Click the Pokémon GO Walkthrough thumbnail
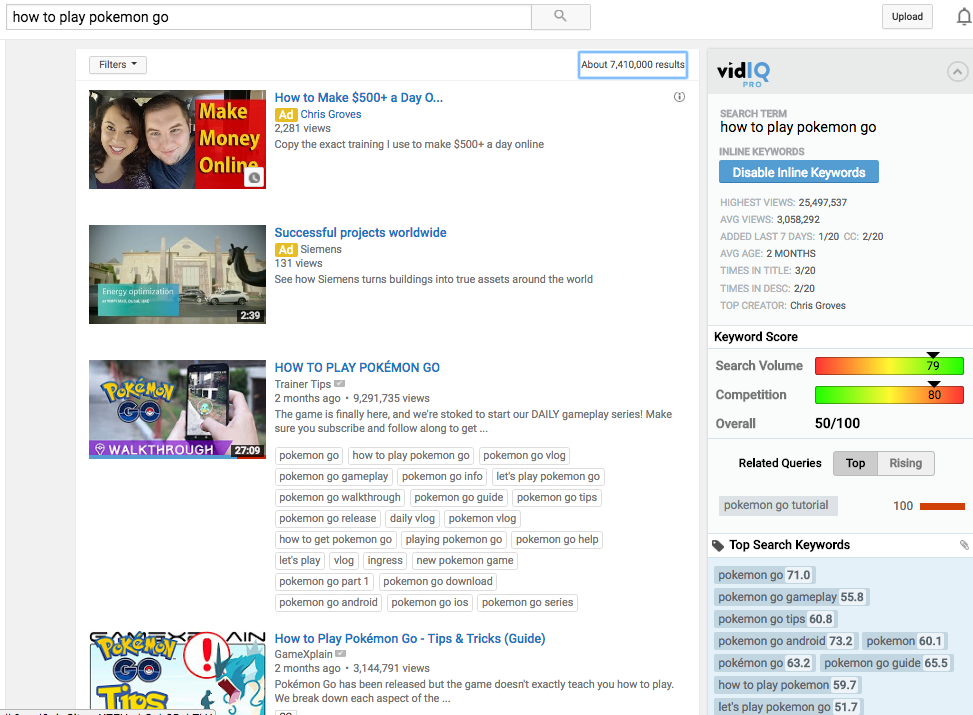 pyautogui.click(x=177, y=409)
